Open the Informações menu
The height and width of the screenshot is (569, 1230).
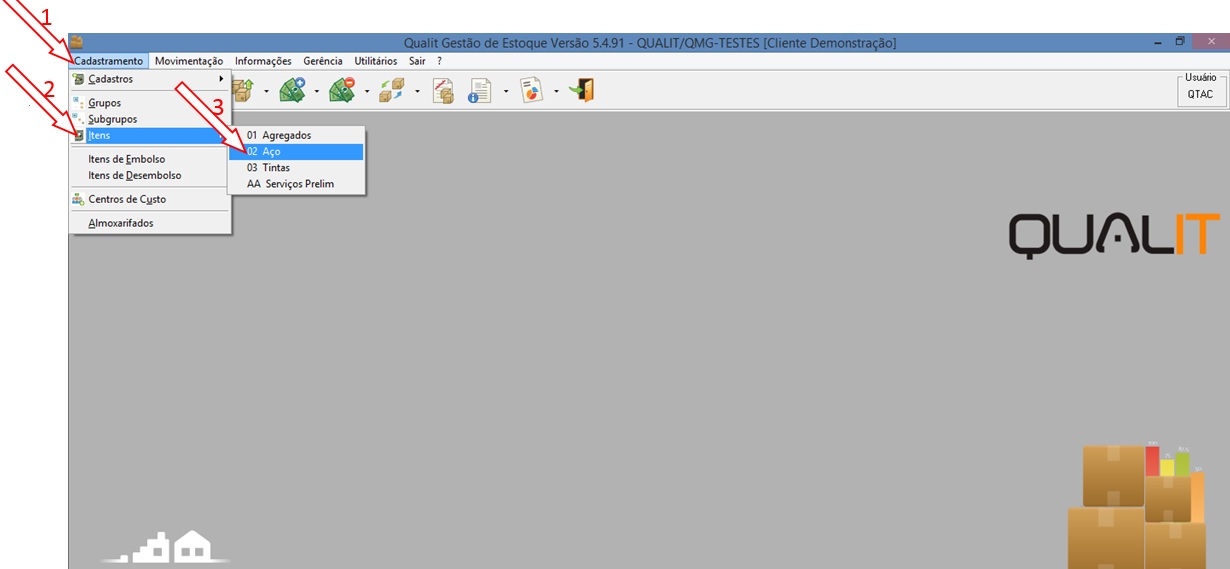[x=263, y=61]
